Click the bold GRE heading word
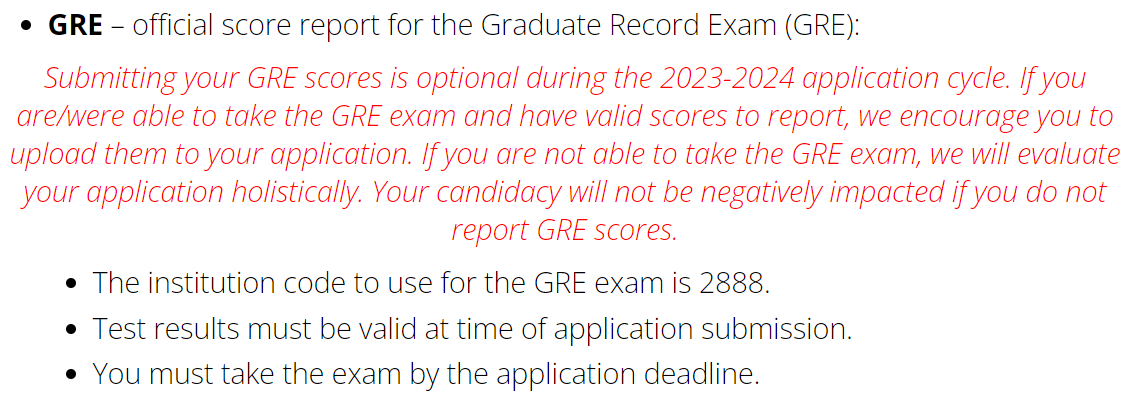Screen dimensions: 1131x403 tap(76, 27)
